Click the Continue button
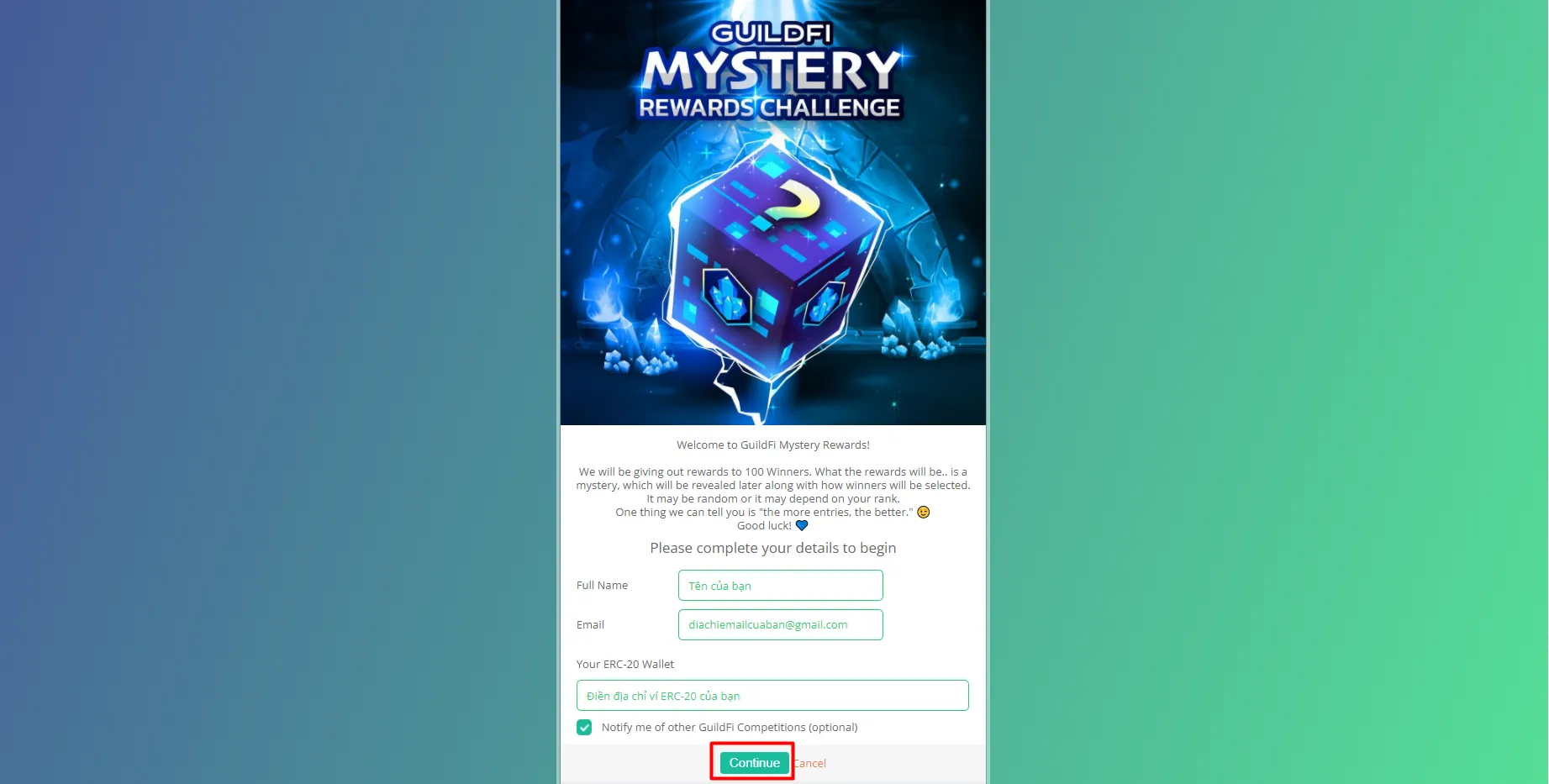 coord(754,763)
